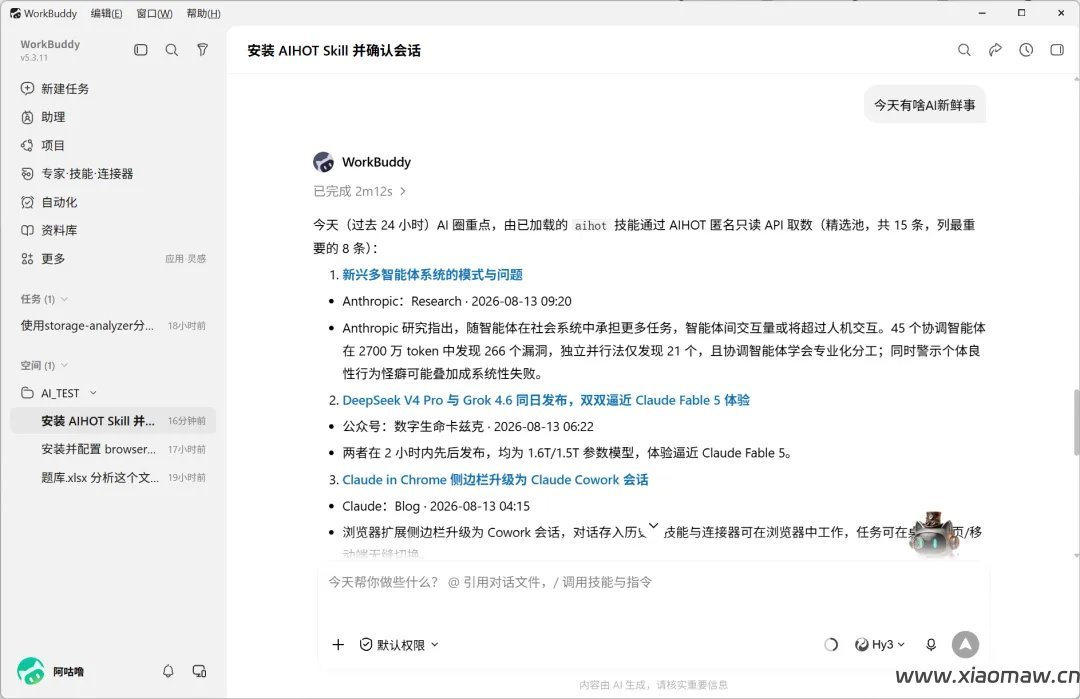Click the device screen icon beside the bell
This screenshot has height=699, width=1080.
pos(199,671)
